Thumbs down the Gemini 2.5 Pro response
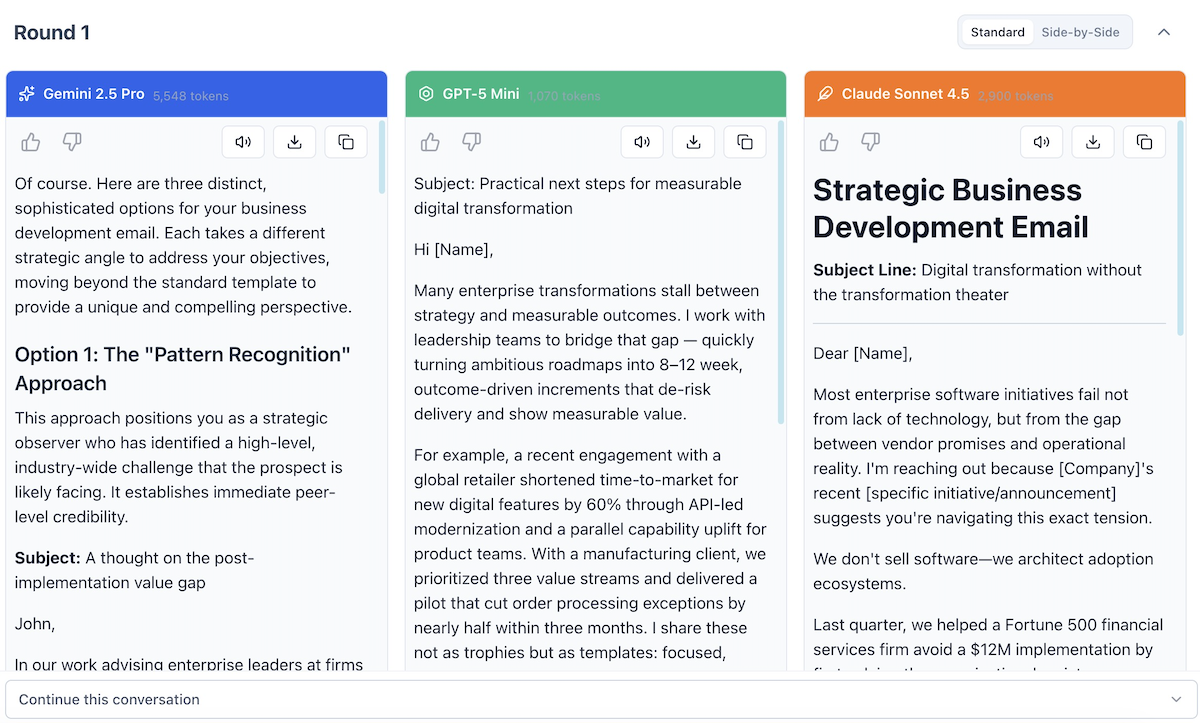This screenshot has width=1200, height=723. (72, 142)
